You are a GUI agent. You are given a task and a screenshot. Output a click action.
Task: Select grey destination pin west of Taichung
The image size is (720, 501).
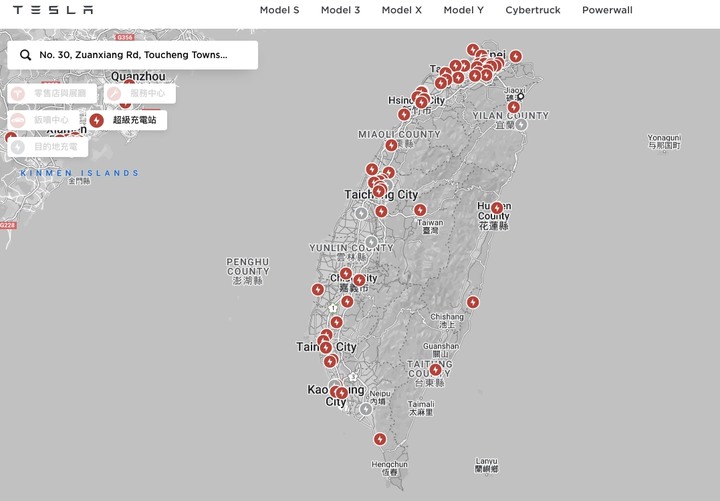pos(361,213)
